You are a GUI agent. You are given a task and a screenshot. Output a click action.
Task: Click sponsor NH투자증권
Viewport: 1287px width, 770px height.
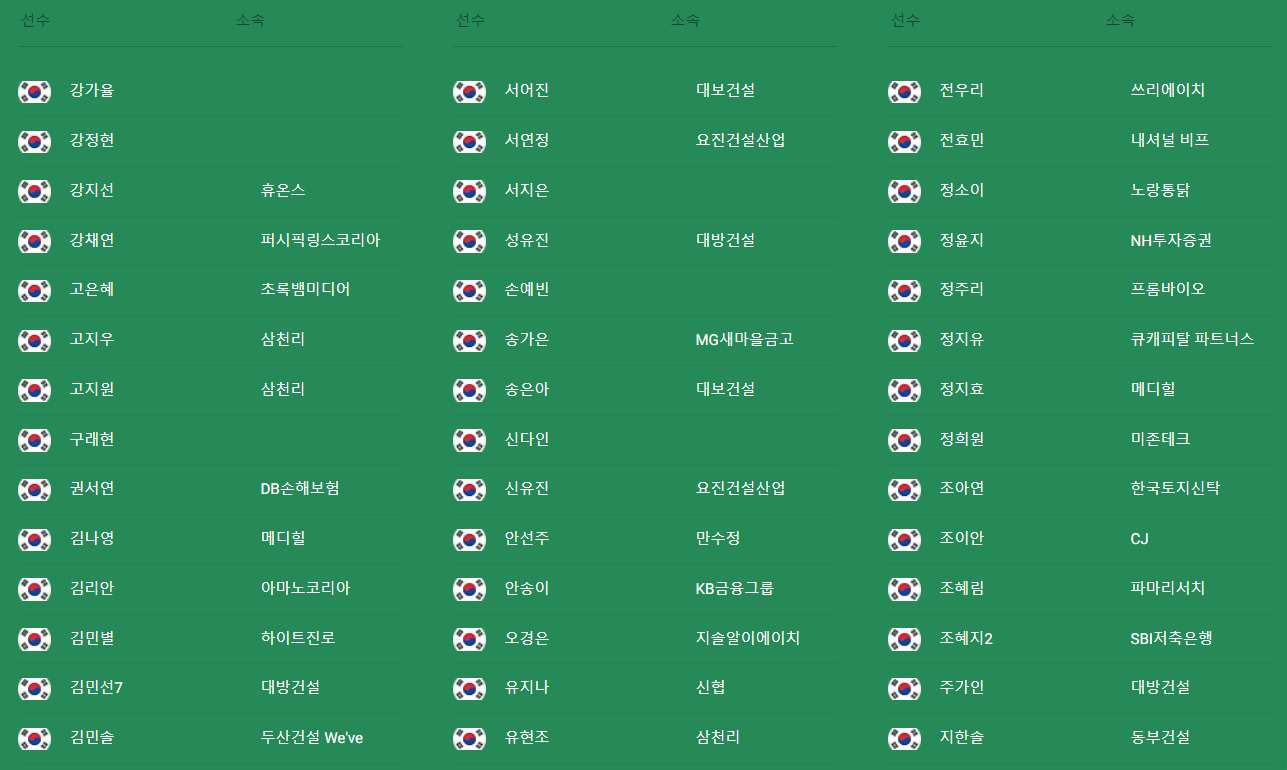coord(1171,240)
